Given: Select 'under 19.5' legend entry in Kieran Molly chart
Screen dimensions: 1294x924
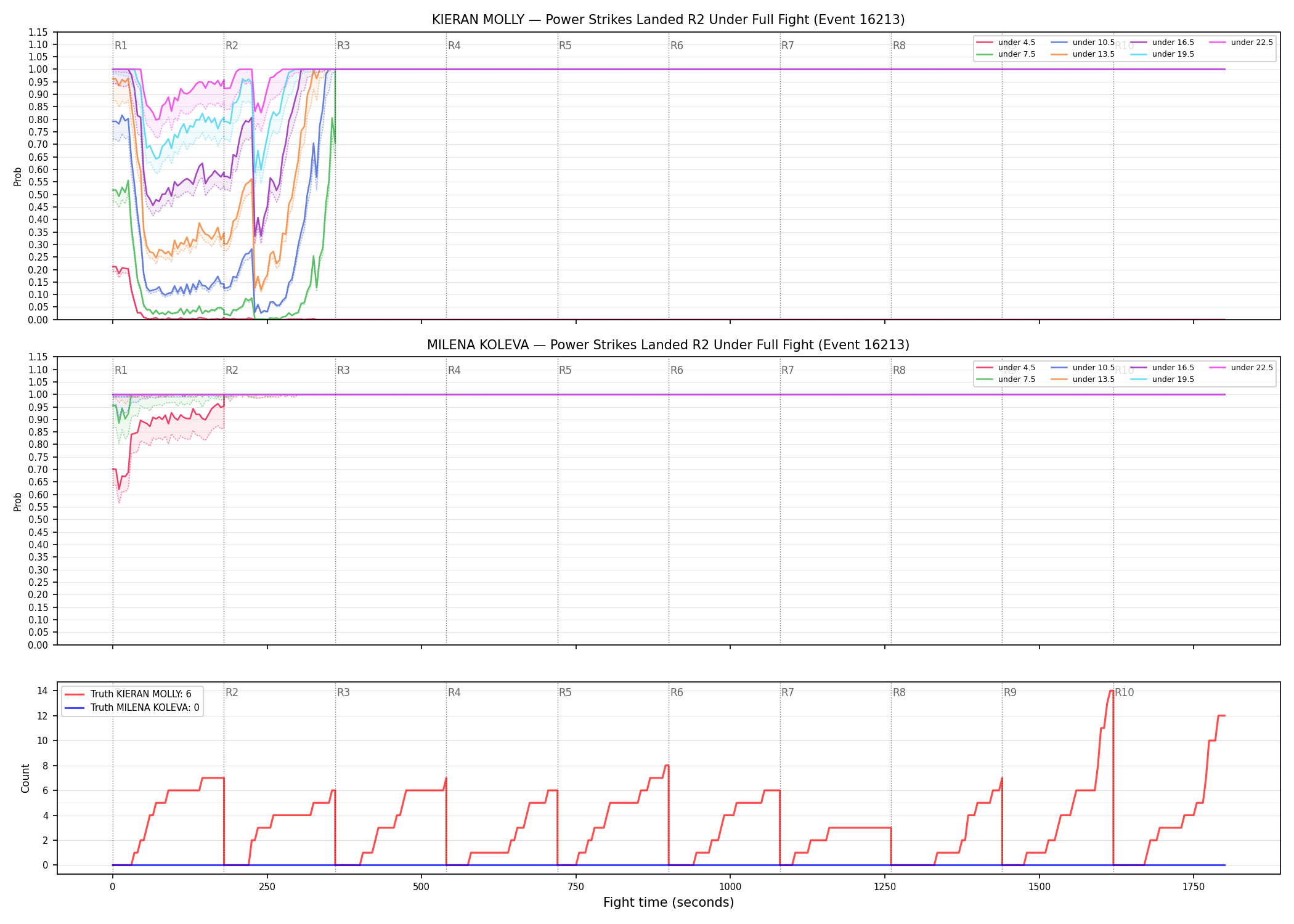Looking at the screenshot, I should 1162,54.
